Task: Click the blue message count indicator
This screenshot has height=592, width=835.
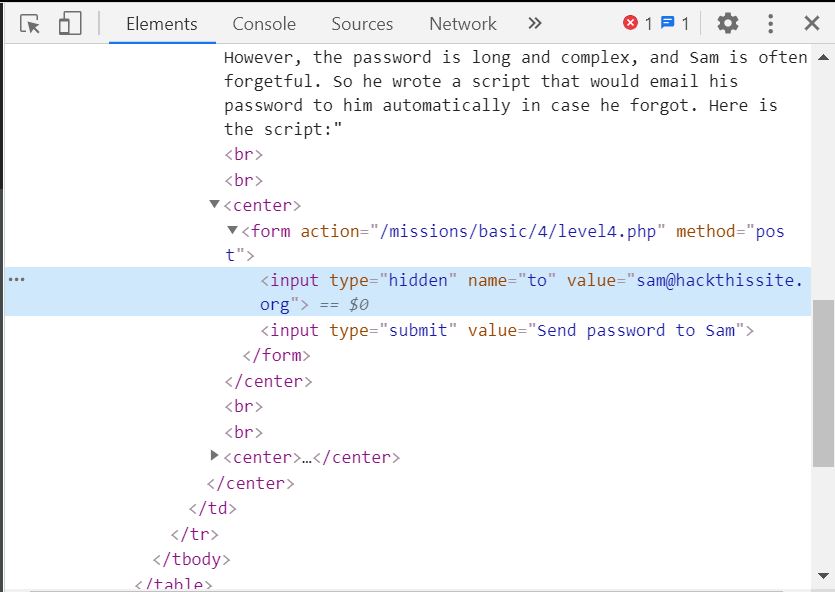Action: click(x=675, y=23)
